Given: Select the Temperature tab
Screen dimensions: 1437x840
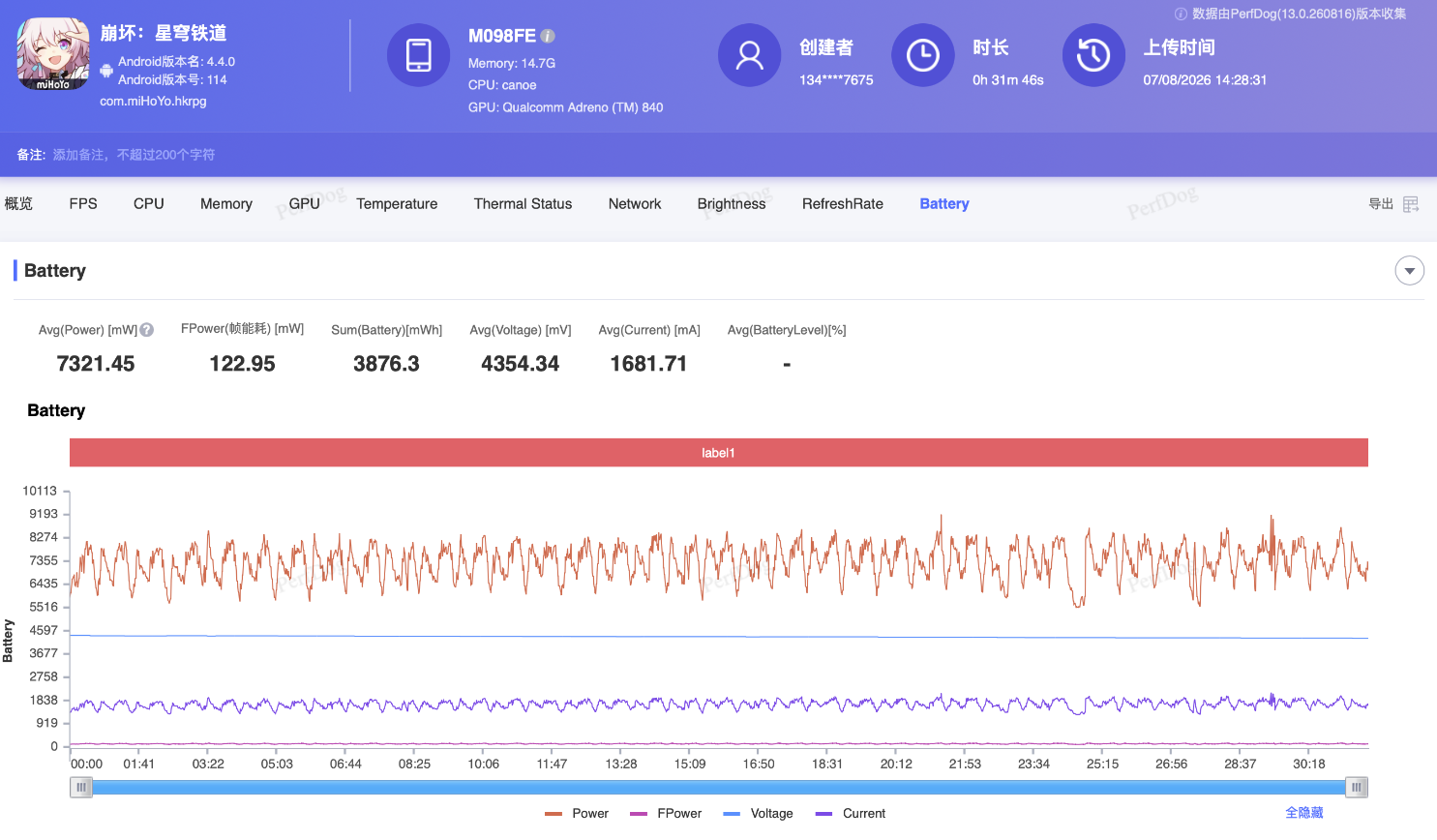Looking at the screenshot, I should tap(397, 204).
